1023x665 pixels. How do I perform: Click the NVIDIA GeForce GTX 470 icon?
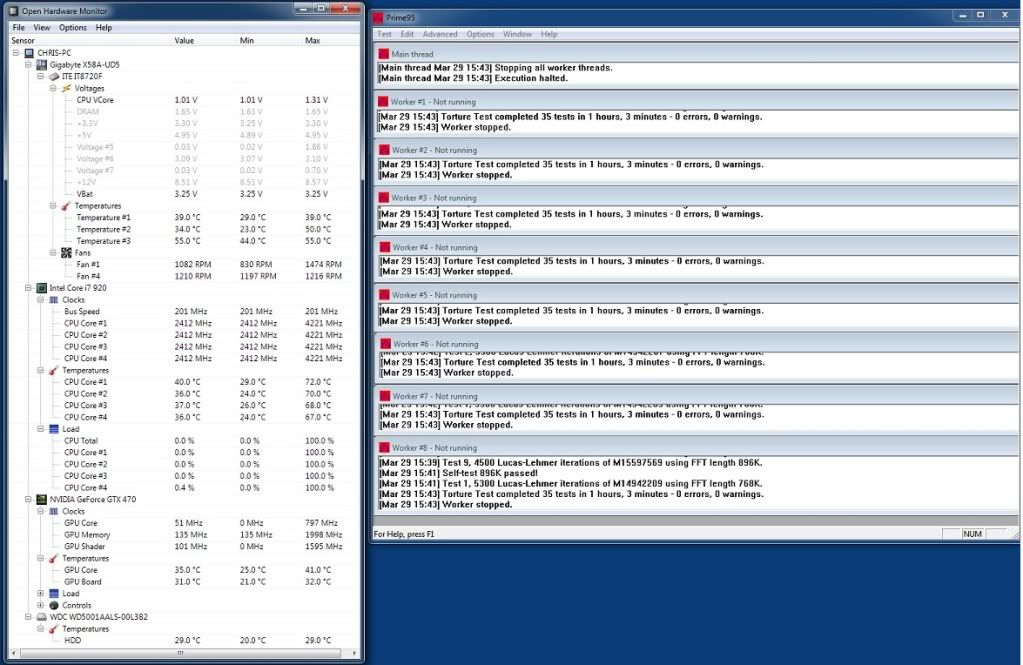(x=41, y=499)
